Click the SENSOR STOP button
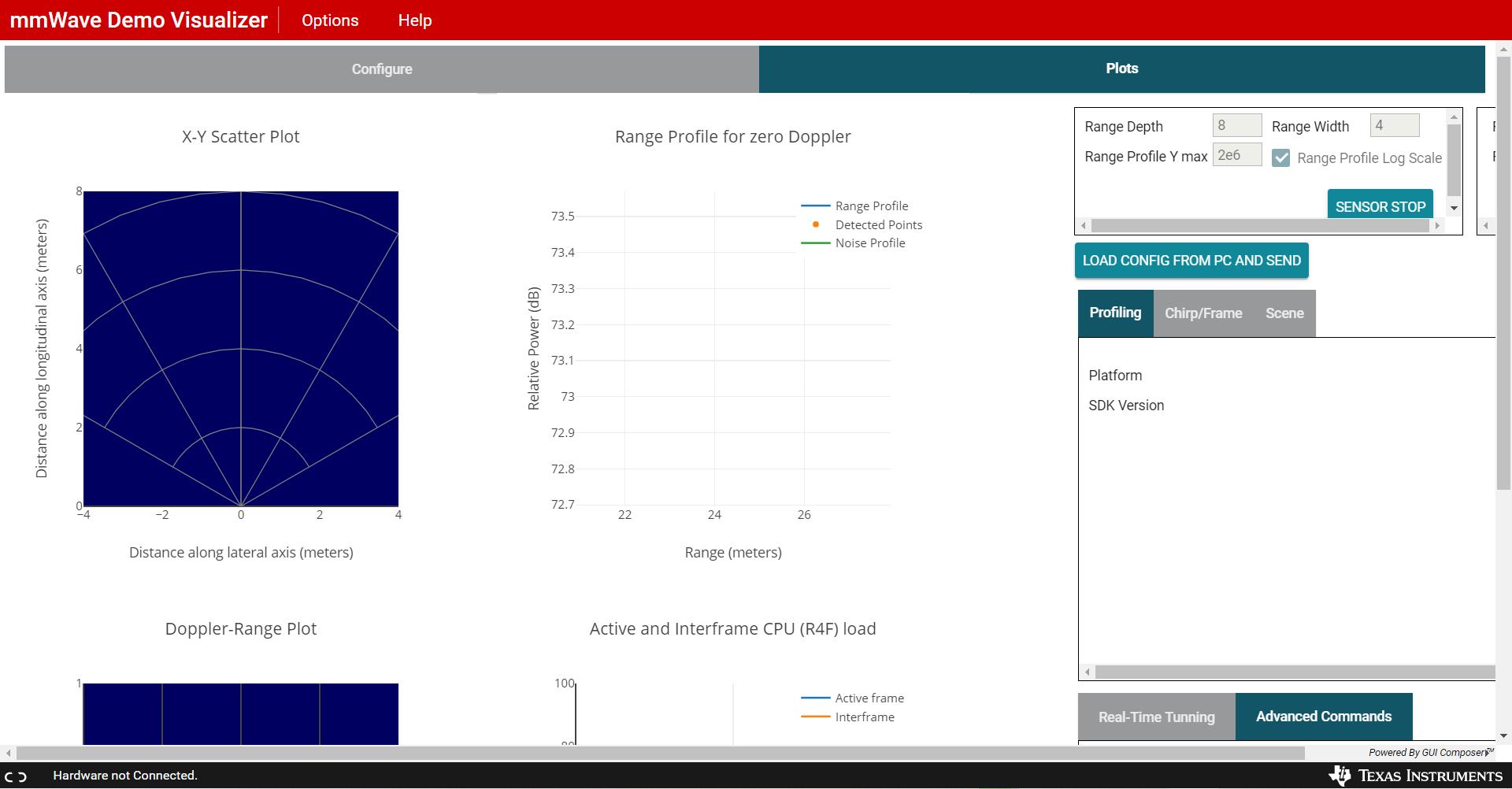The width and height of the screenshot is (1512, 789). point(1380,206)
